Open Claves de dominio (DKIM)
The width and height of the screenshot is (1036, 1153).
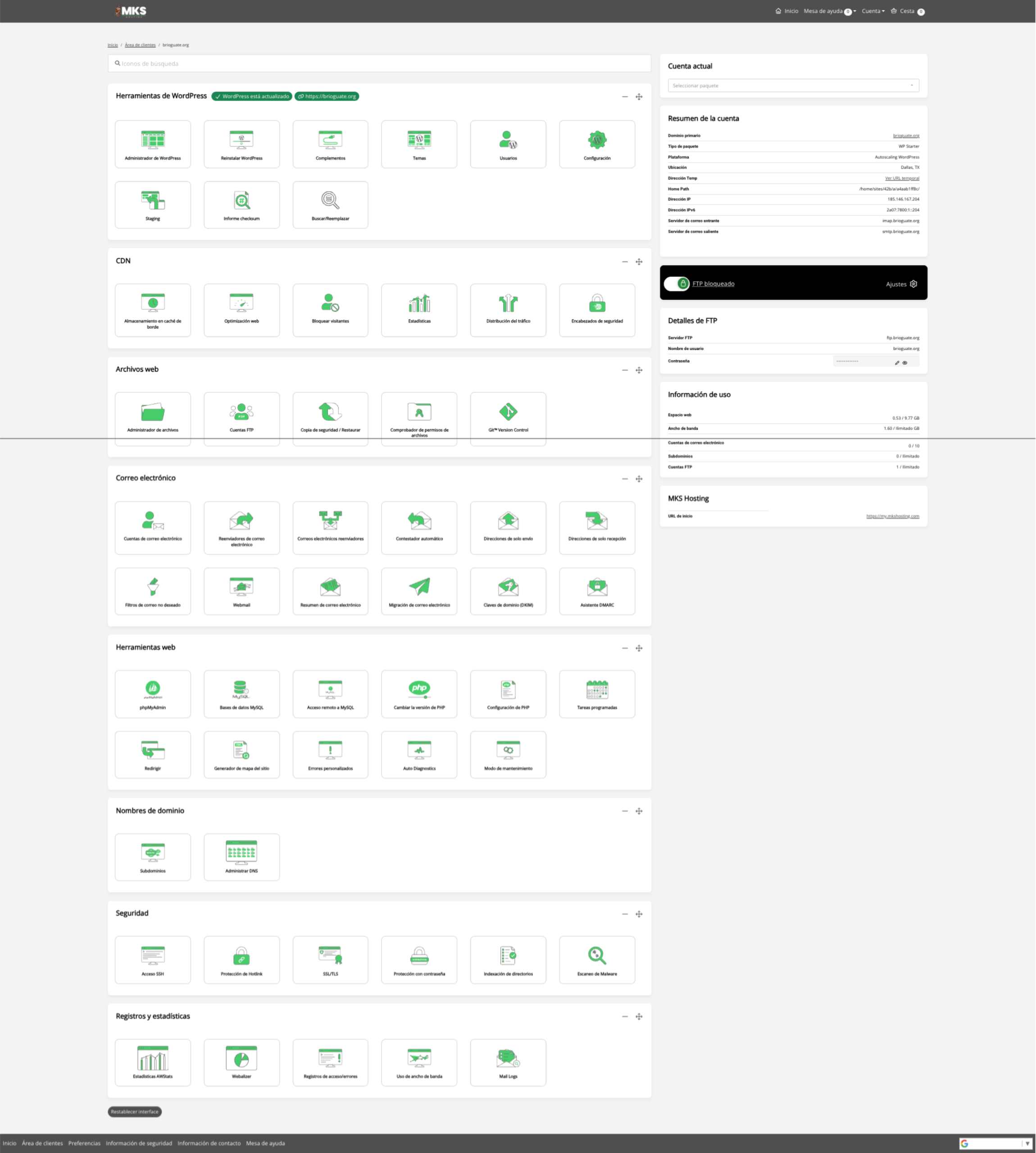point(508,591)
